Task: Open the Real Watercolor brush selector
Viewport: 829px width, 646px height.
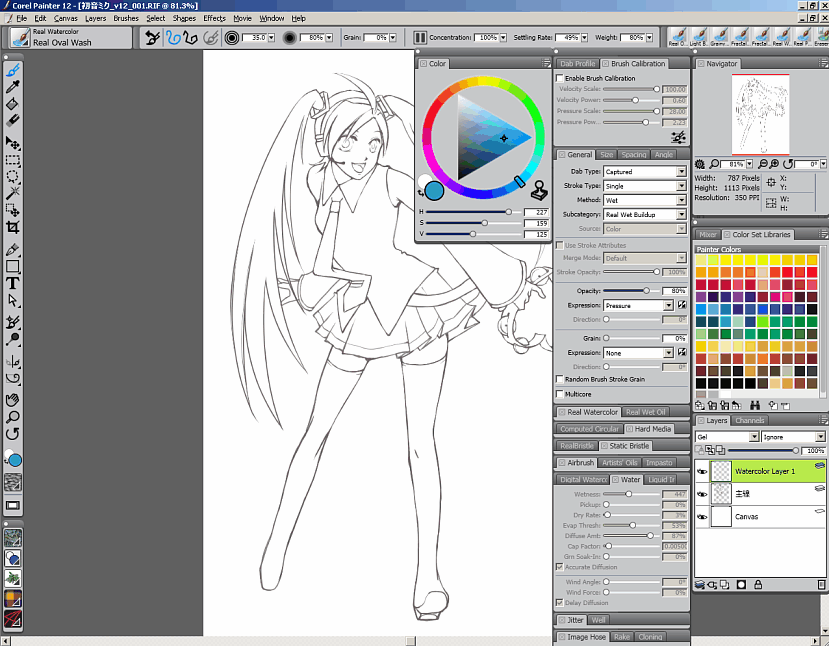Action: (x=70, y=38)
